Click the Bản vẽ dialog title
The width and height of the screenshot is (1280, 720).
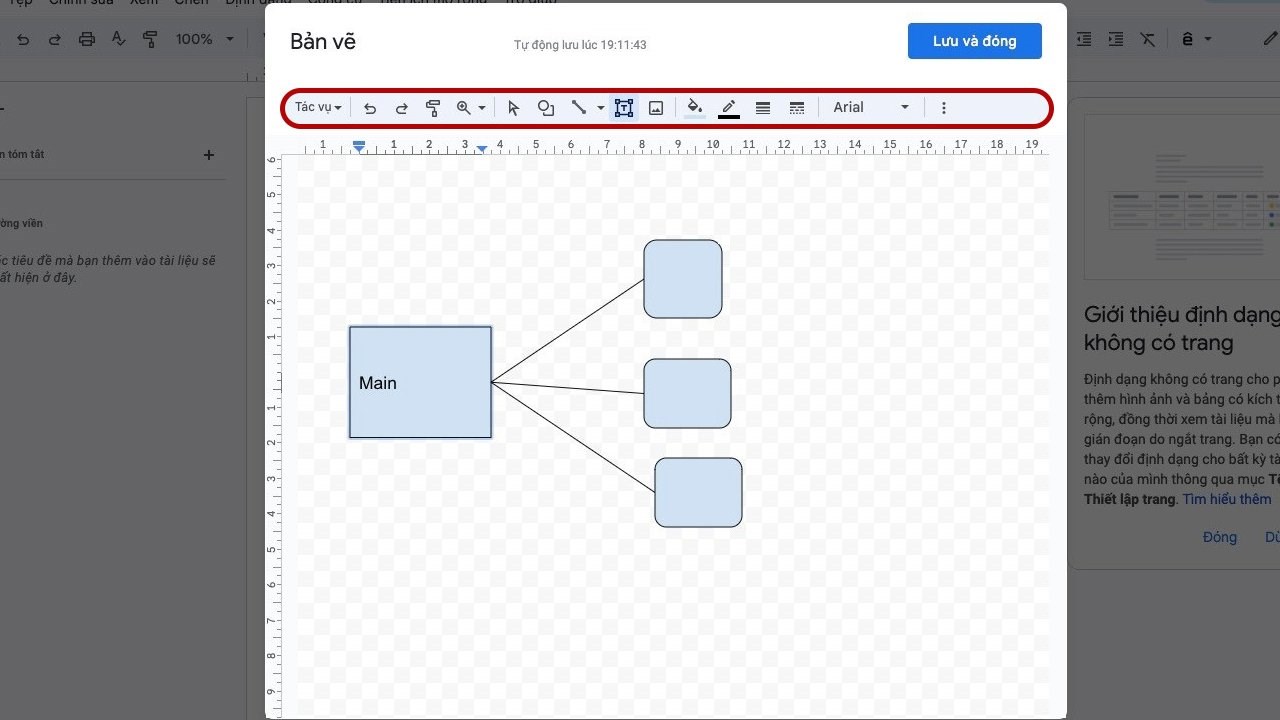323,41
